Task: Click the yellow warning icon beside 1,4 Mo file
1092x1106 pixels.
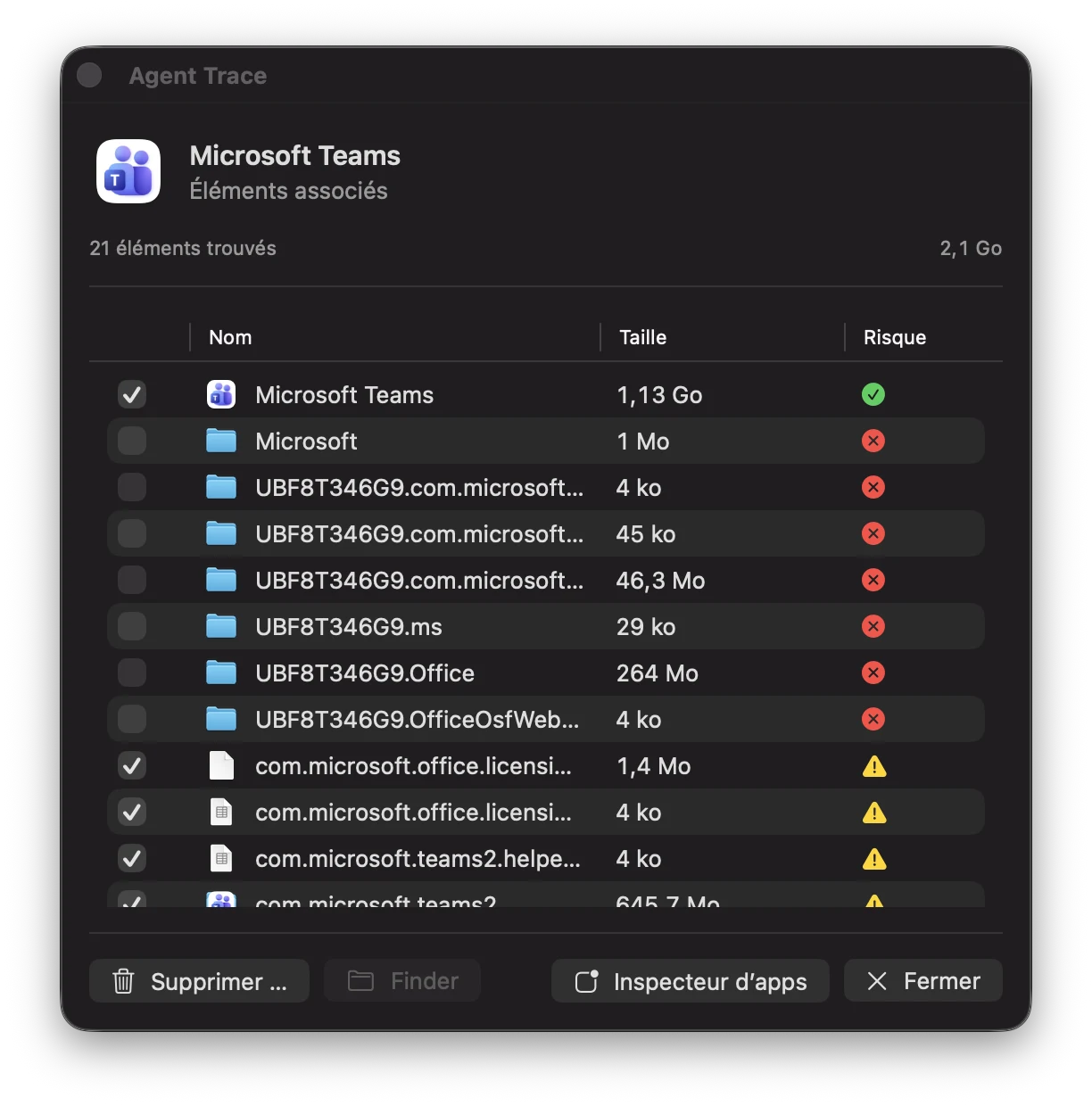Action: tap(874, 766)
